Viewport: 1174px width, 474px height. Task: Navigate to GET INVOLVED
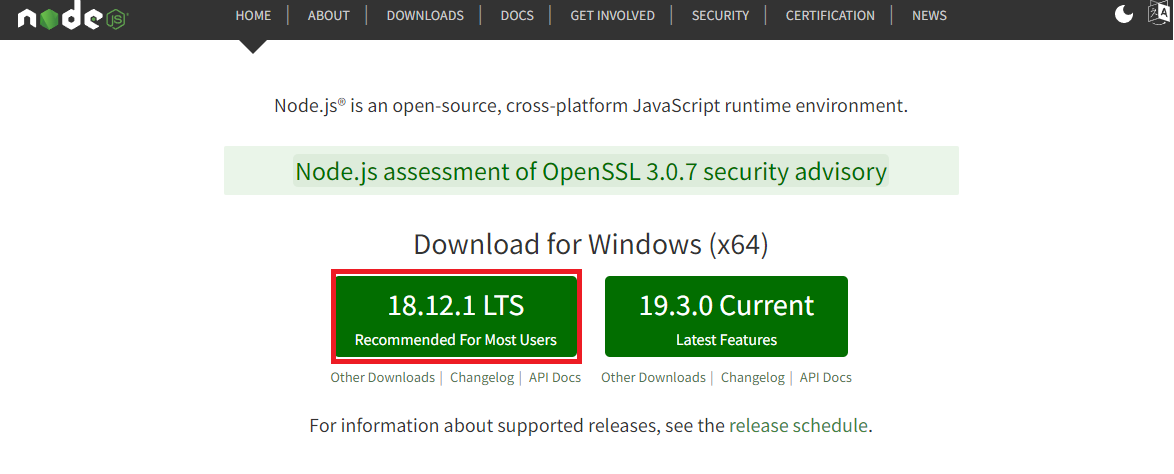[x=612, y=15]
